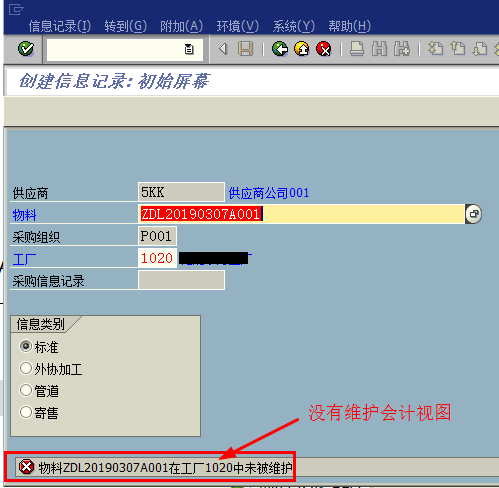Click the 物料 field label
499x488 pixels.
pos(24,215)
